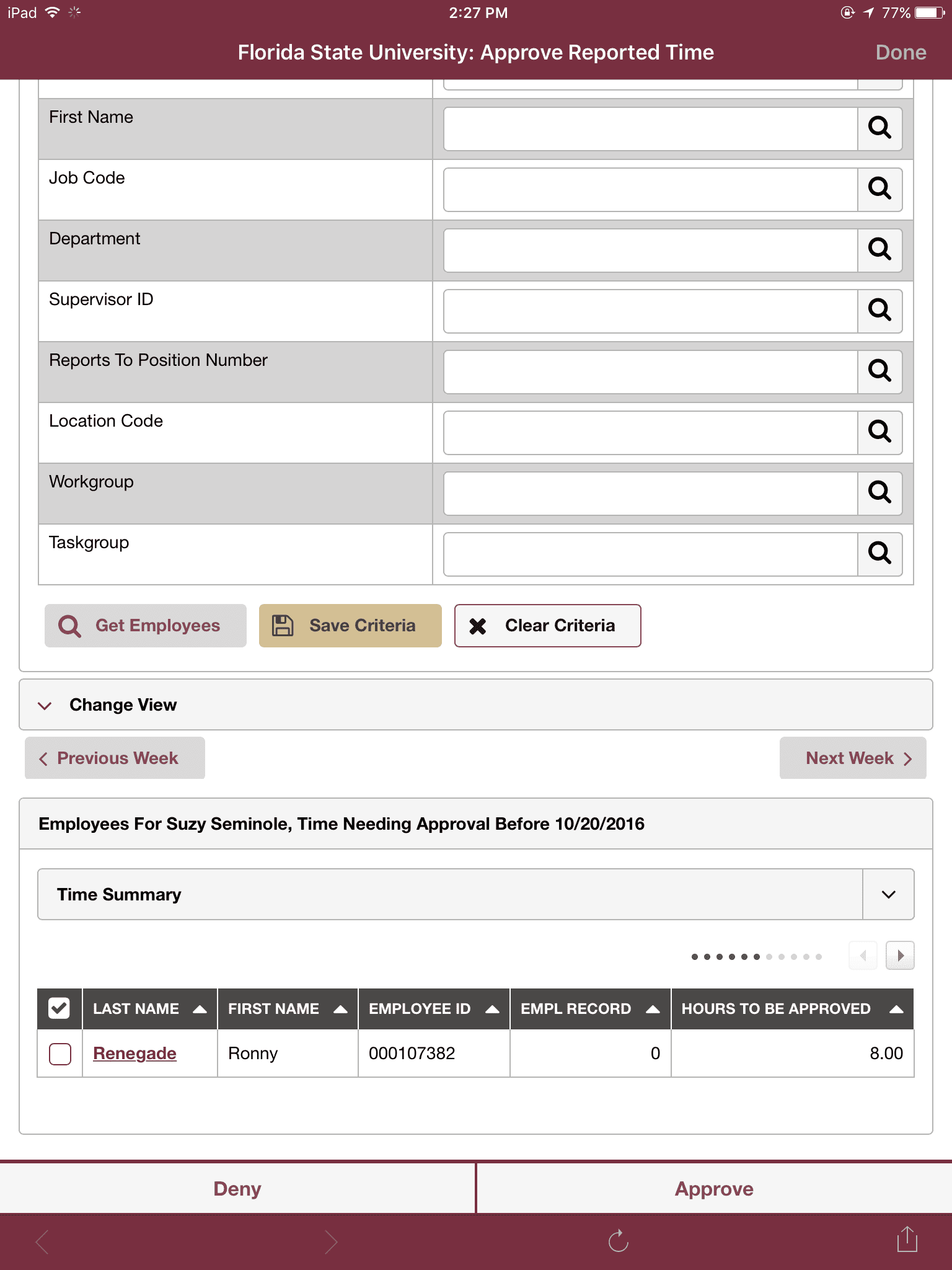952x1270 pixels.
Task: Expand the Change View section
Action: point(476,705)
